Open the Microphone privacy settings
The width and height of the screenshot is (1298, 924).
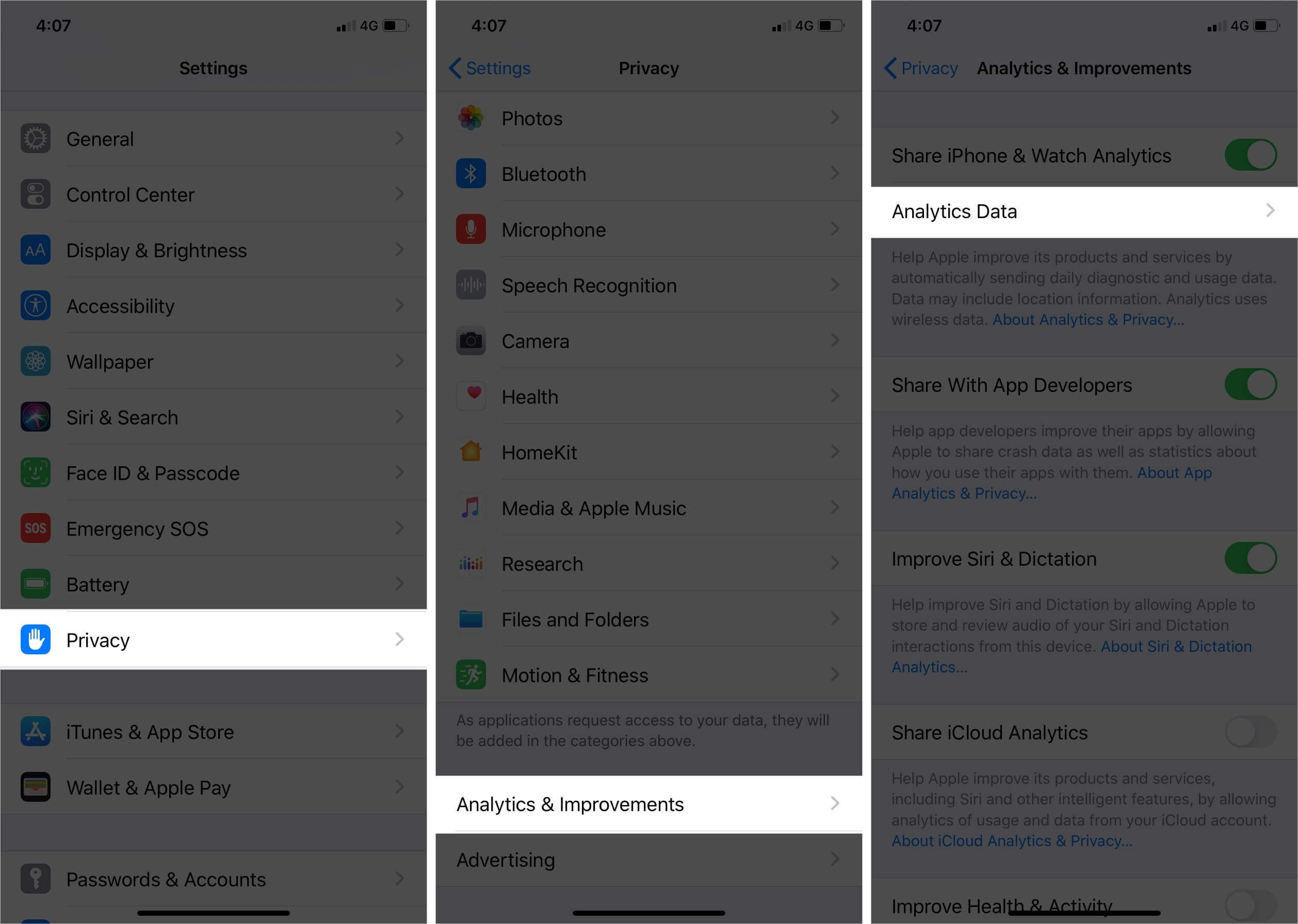[x=648, y=229]
